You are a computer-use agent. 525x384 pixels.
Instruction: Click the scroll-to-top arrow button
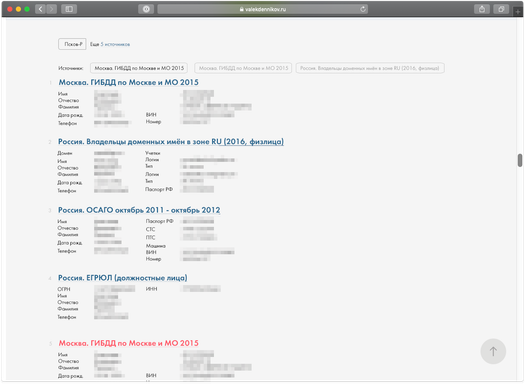pyautogui.click(x=493, y=351)
